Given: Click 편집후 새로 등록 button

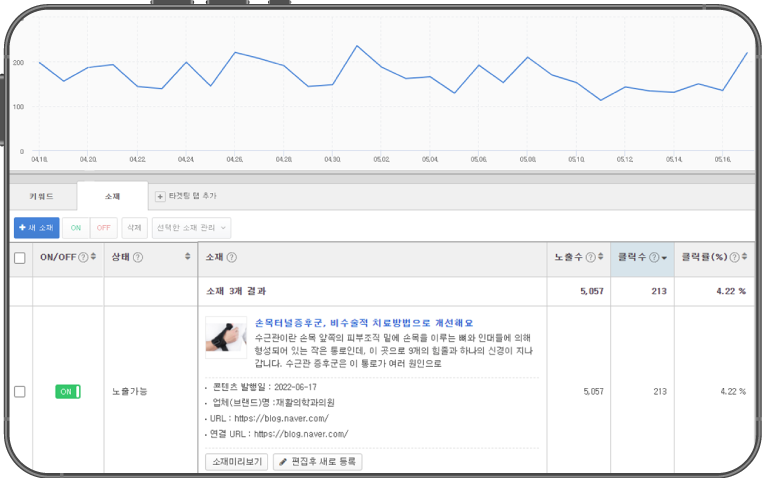Looking at the screenshot, I should [x=317, y=462].
